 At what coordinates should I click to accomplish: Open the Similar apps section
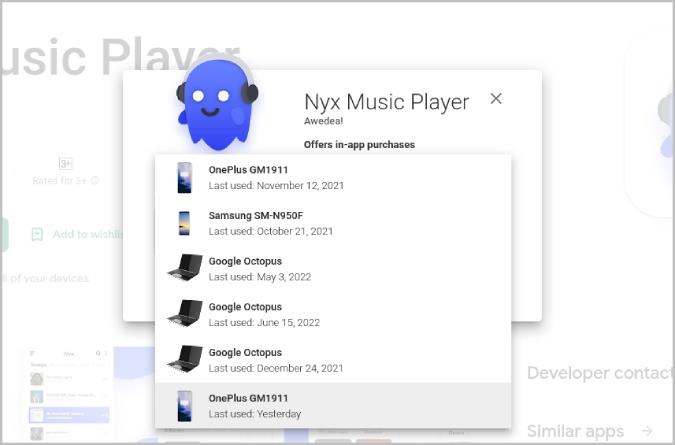(x=575, y=431)
